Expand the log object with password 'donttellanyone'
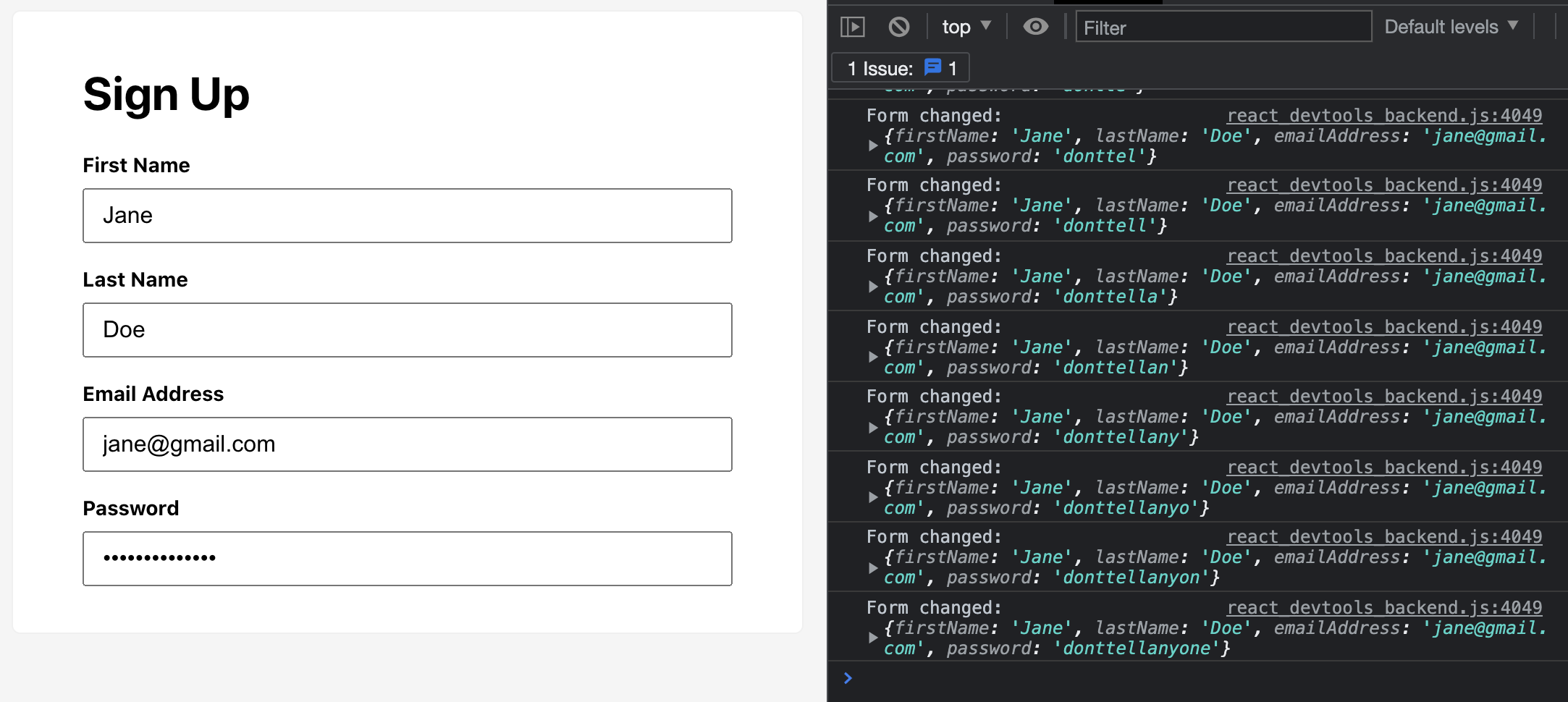The image size is (1568, 702). [x=873, y=638]
